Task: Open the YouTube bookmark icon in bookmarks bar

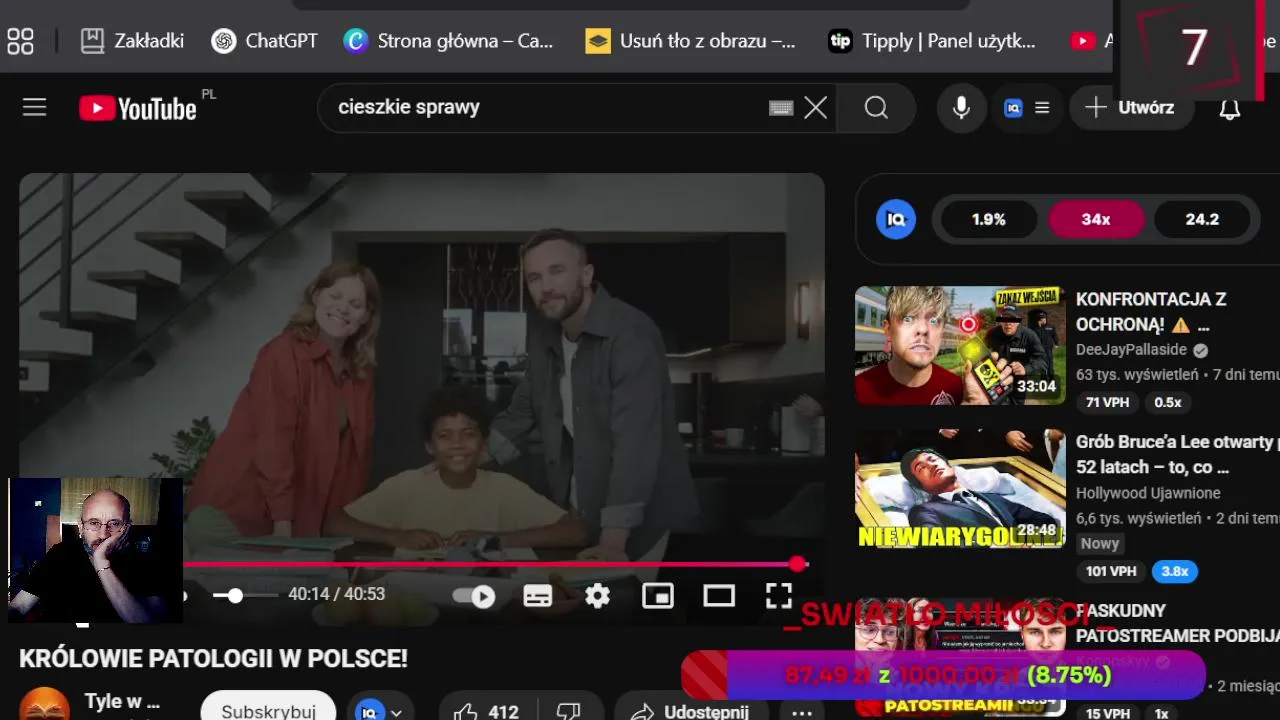Action: (1083, 41)
